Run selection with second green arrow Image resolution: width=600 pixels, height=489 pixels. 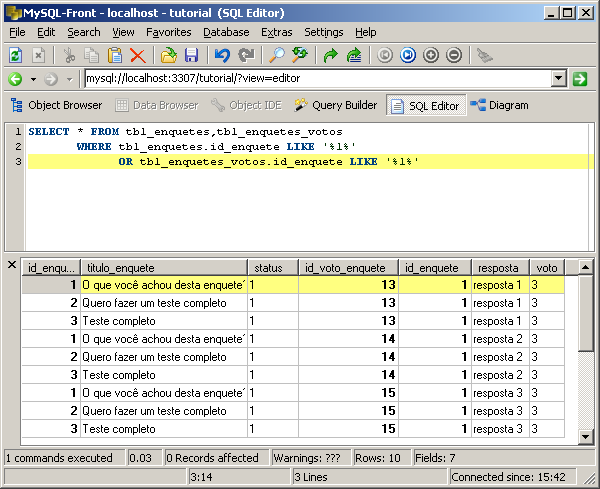tap(354, 55)
